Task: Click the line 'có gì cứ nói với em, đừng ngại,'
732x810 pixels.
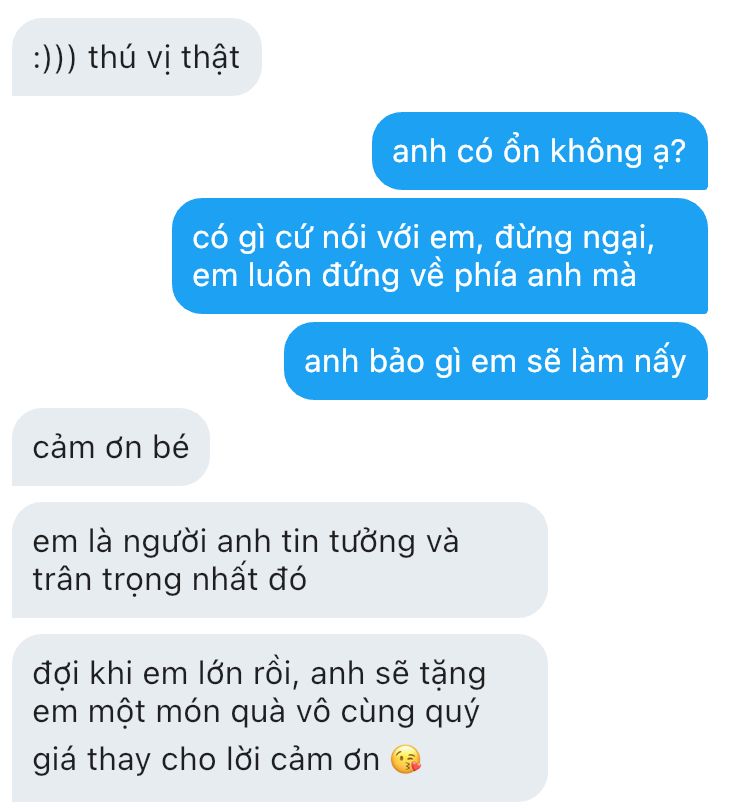Action: click(x=423, y=238)
